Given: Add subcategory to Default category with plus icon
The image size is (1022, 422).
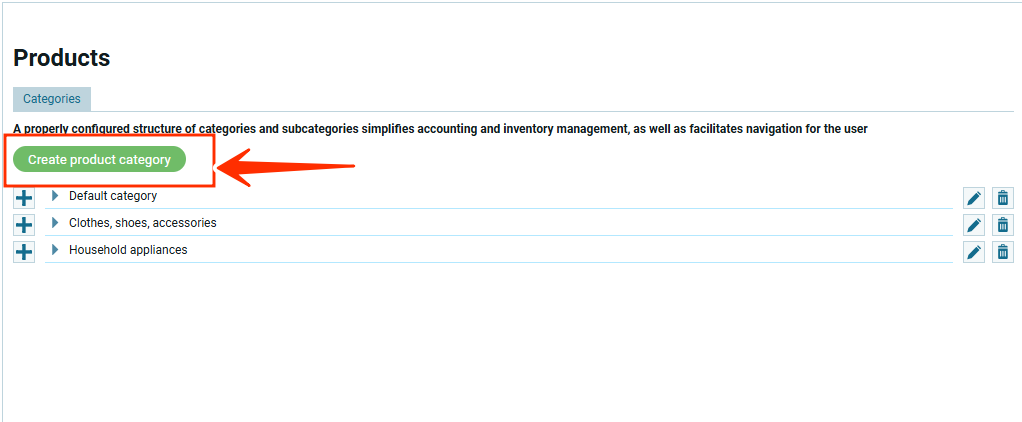Looking at the screenshot, I should pos(25,198).
